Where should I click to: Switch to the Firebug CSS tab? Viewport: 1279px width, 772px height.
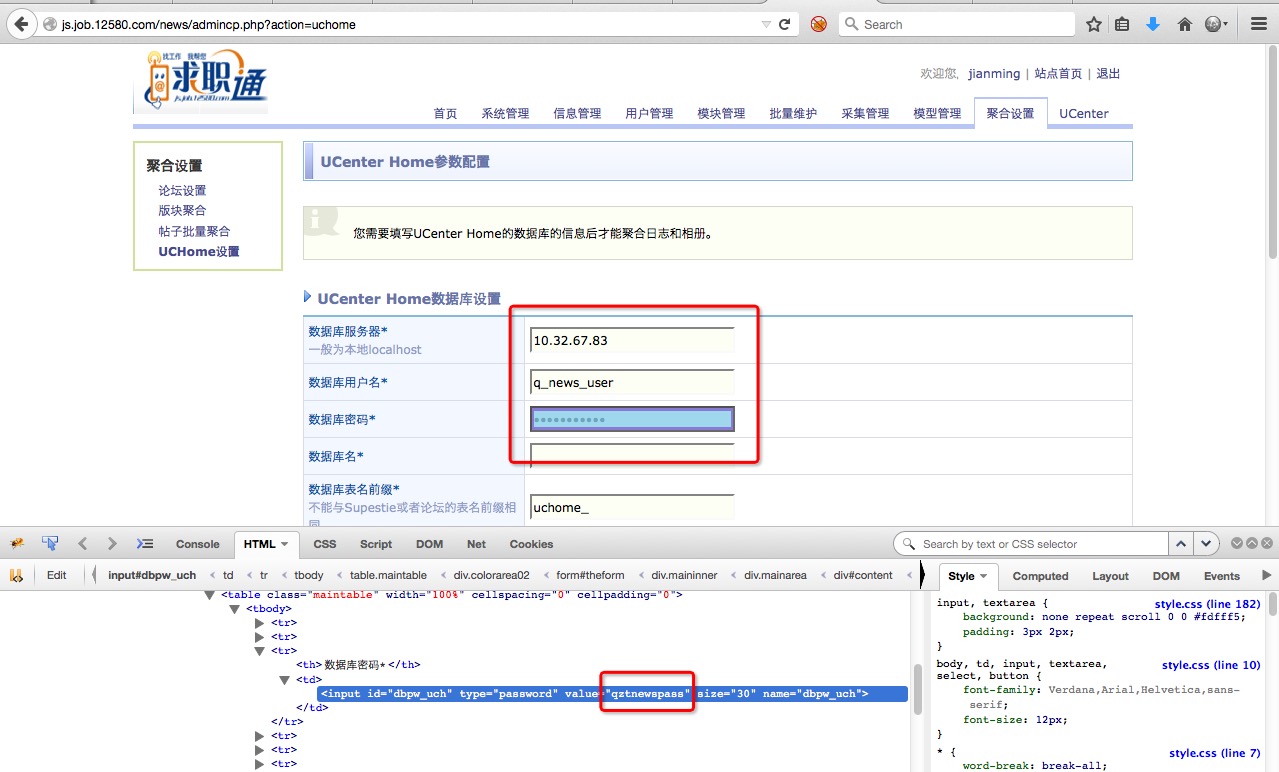(x=325, y=544)
